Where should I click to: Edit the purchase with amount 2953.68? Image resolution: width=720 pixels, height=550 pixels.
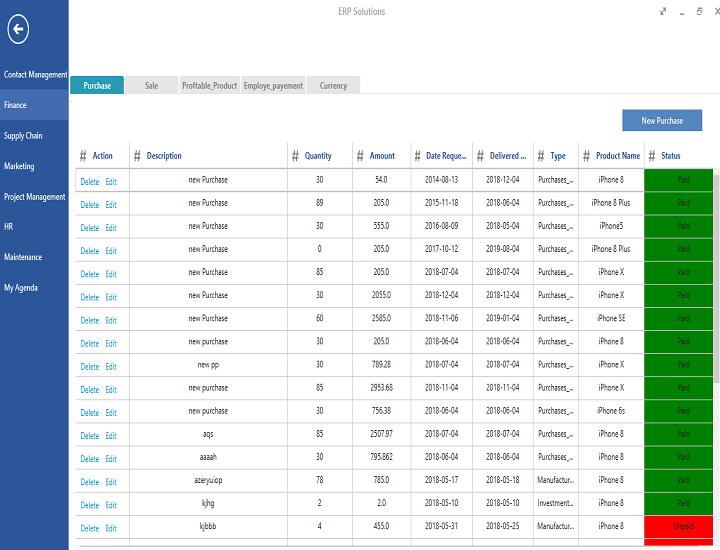click(111, 390)
